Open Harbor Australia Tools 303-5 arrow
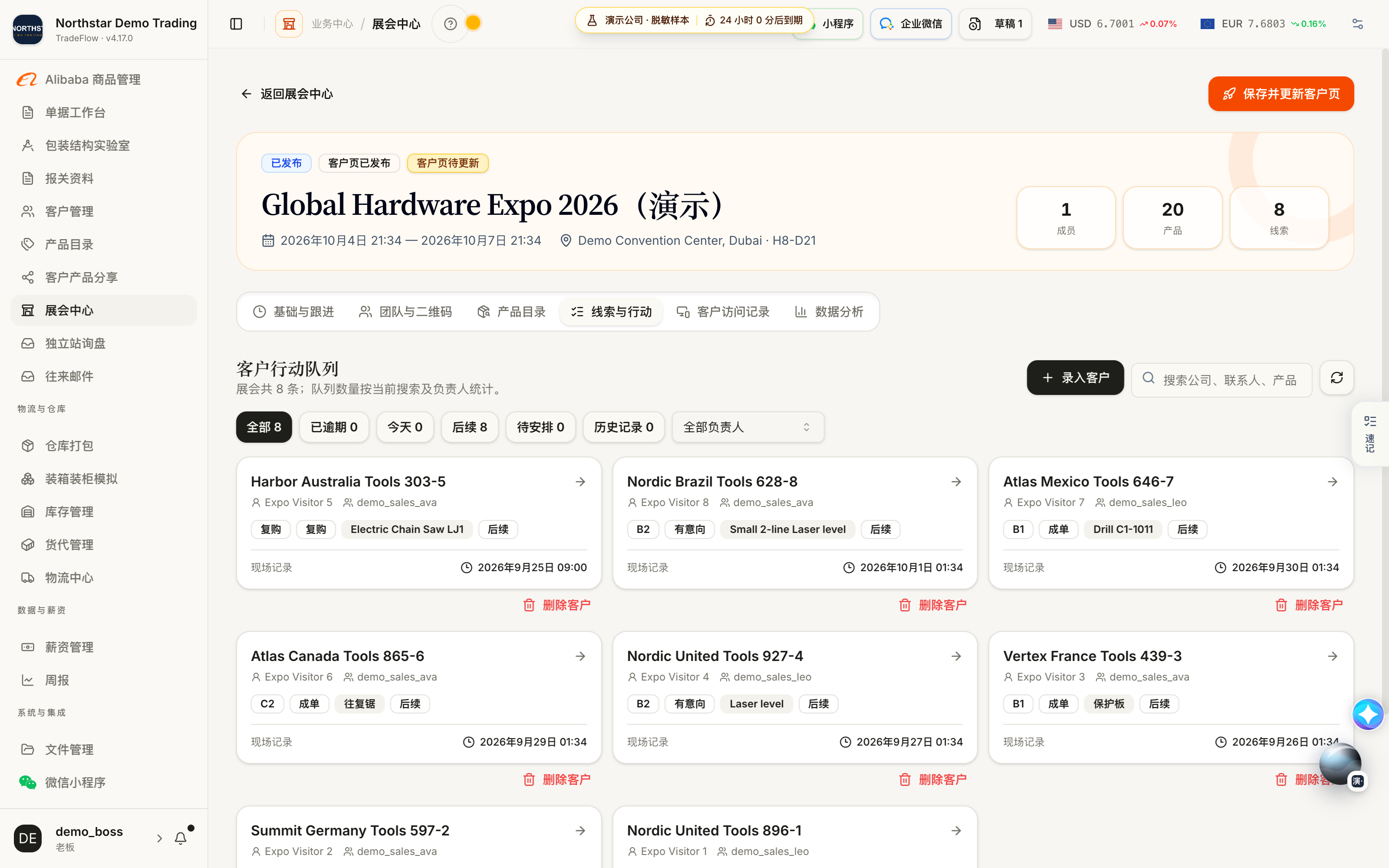The image size is (1389, 868). [x=580, y=482]
